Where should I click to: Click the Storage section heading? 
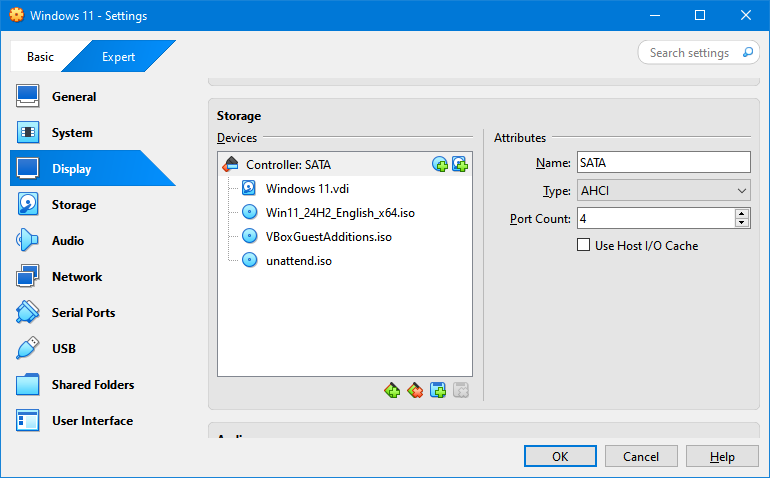pos(239,115)
